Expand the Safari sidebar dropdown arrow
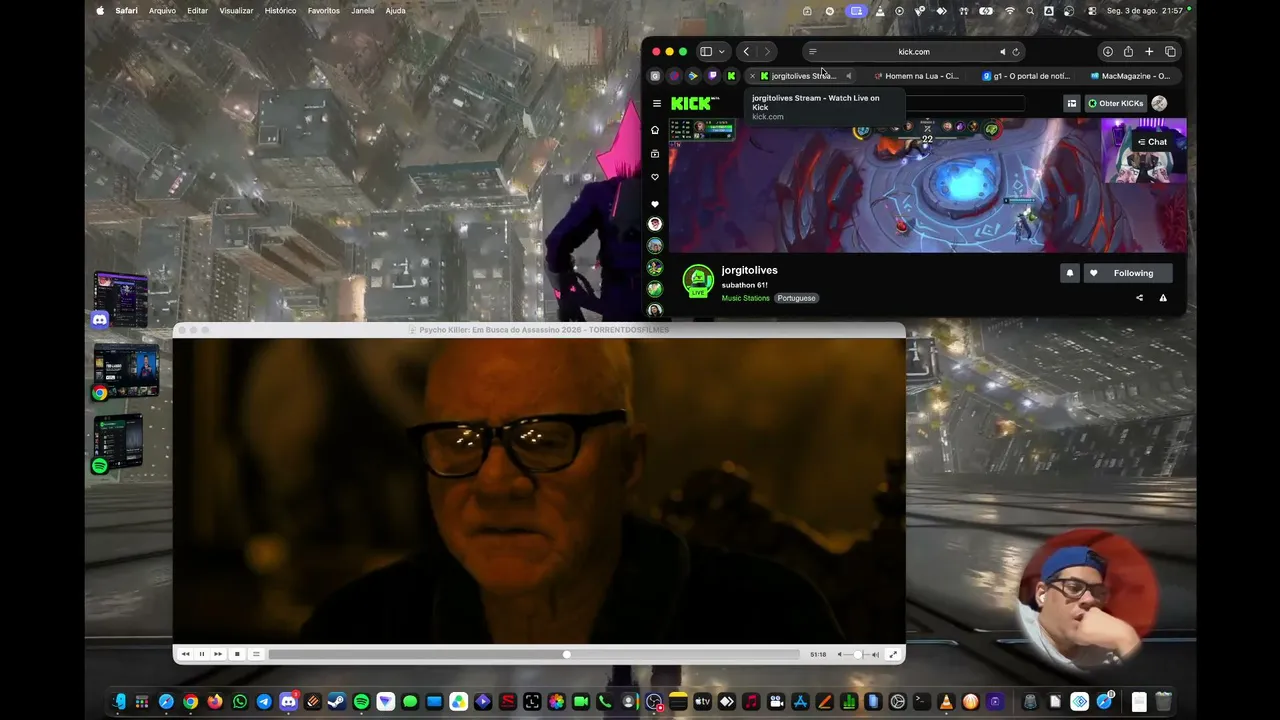This screenshot has height=720, width=1280. 722,52
